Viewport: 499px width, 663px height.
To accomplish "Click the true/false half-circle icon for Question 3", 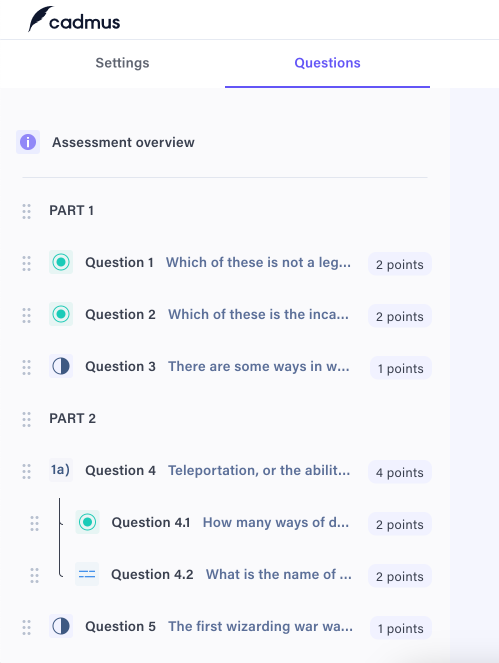I will (x=61, y=366).
